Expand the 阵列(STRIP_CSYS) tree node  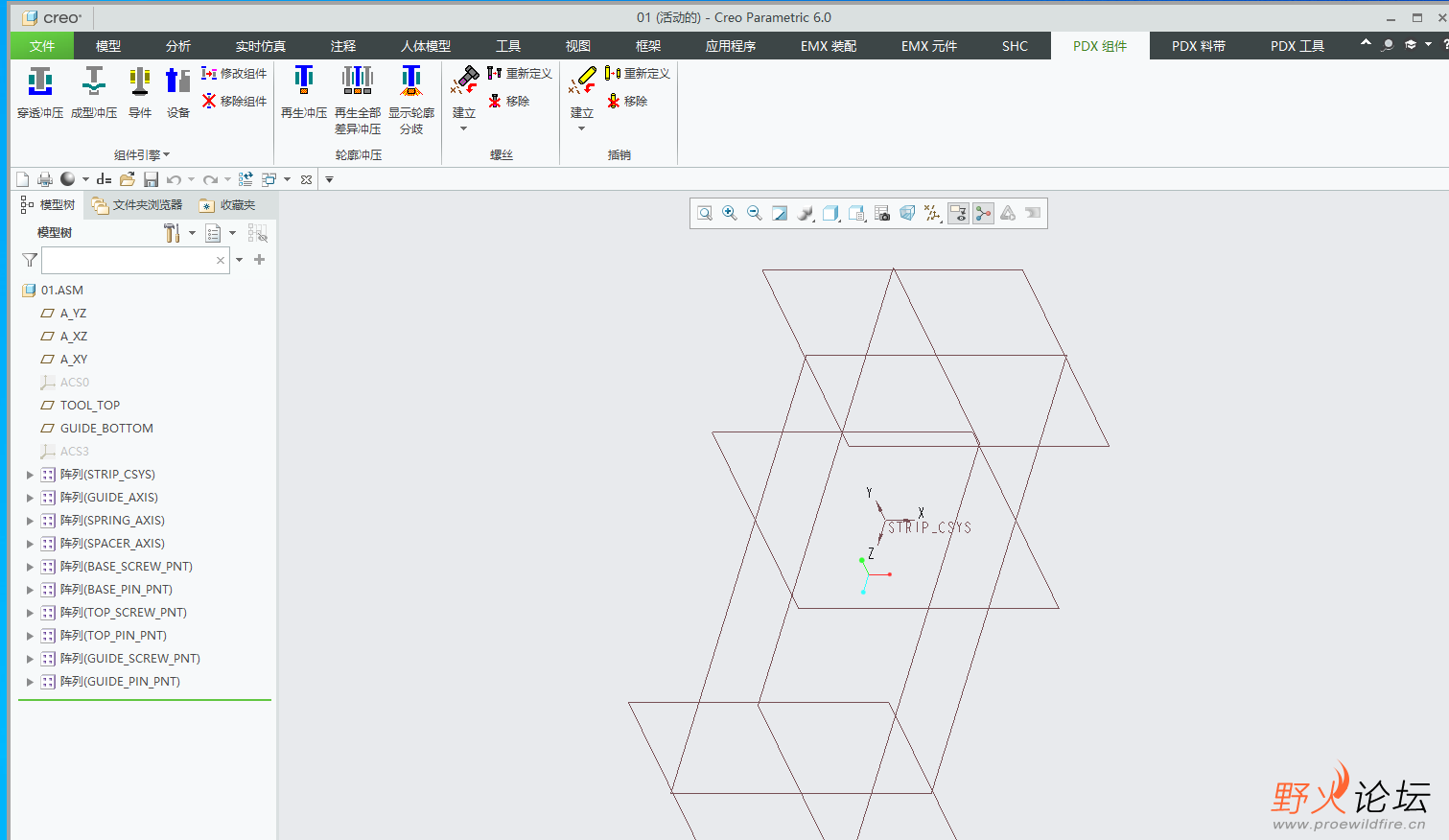(x=30, y=475)
